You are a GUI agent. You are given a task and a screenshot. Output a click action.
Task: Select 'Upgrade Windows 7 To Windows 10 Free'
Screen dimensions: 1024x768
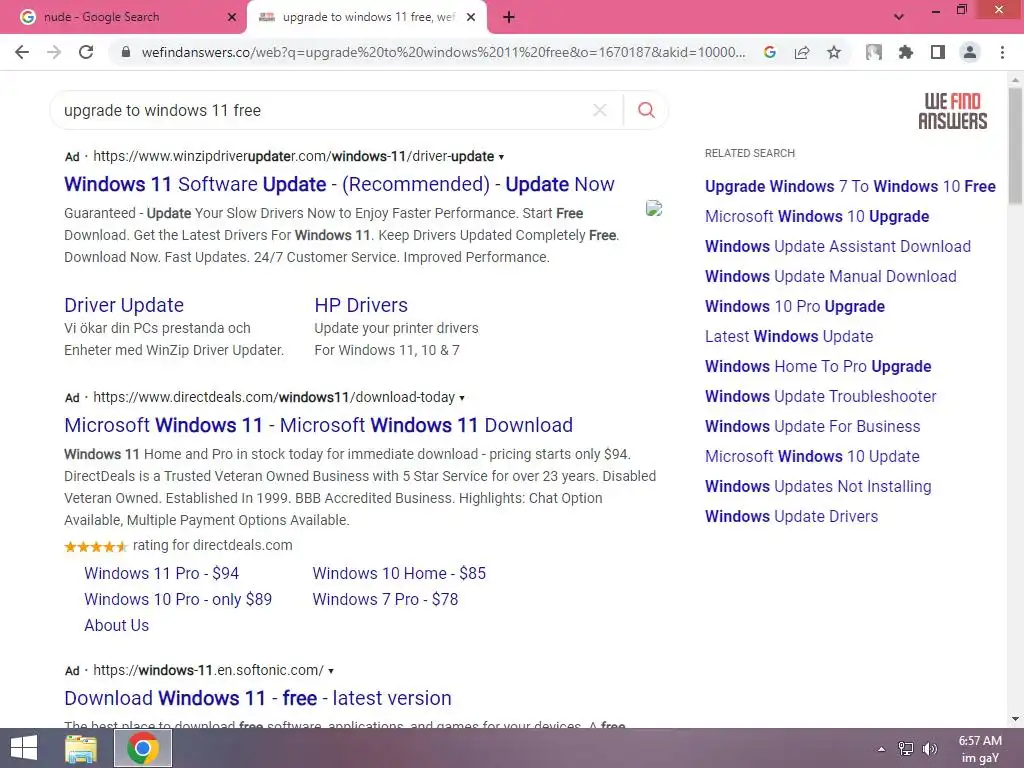click(x=850, y=186)
